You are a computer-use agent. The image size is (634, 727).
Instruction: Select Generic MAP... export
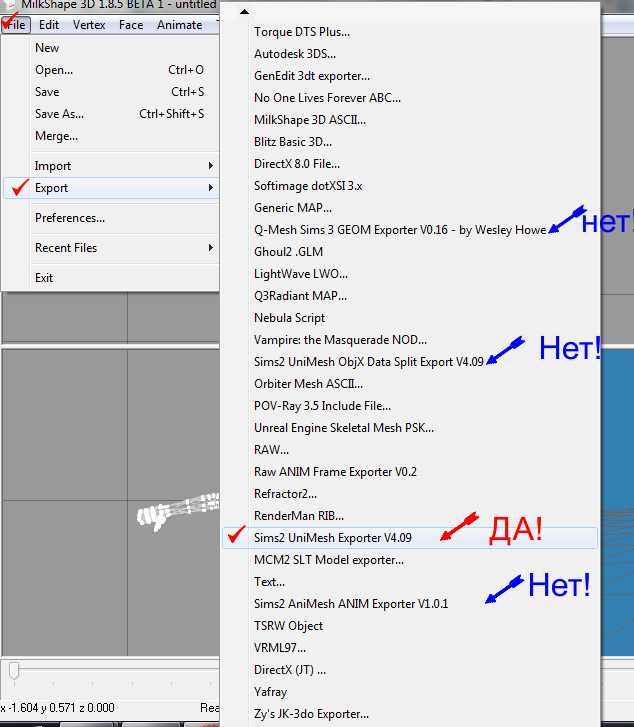[x=410, y=208]
